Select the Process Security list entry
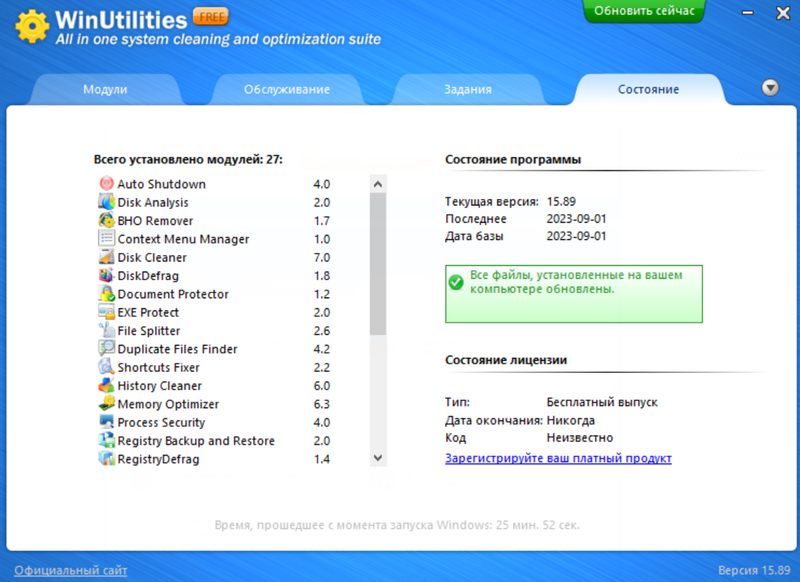This screenshot has width=800, height=582. tap(214, 422)
